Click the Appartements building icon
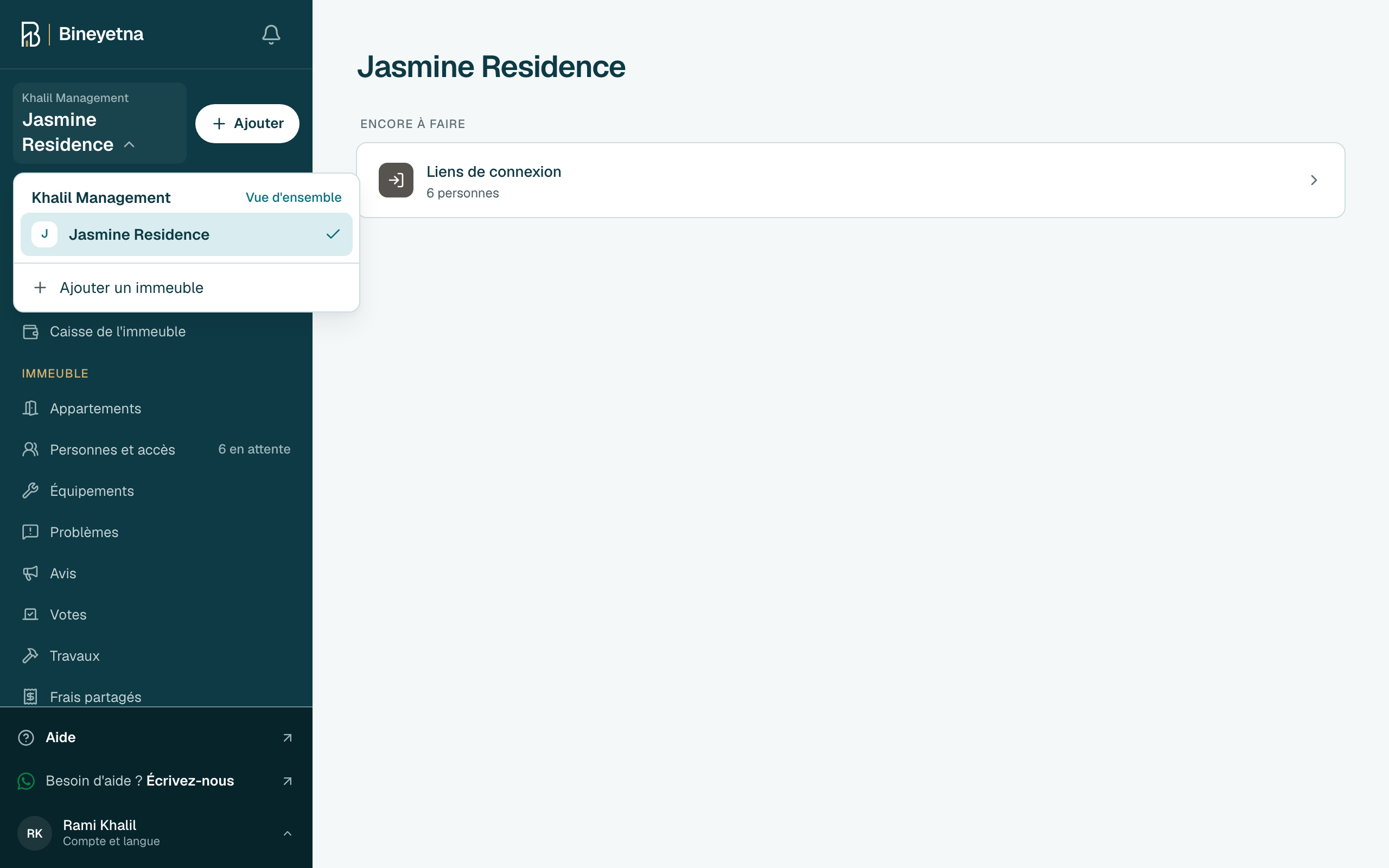The image size is (1389, 868). 30,408
